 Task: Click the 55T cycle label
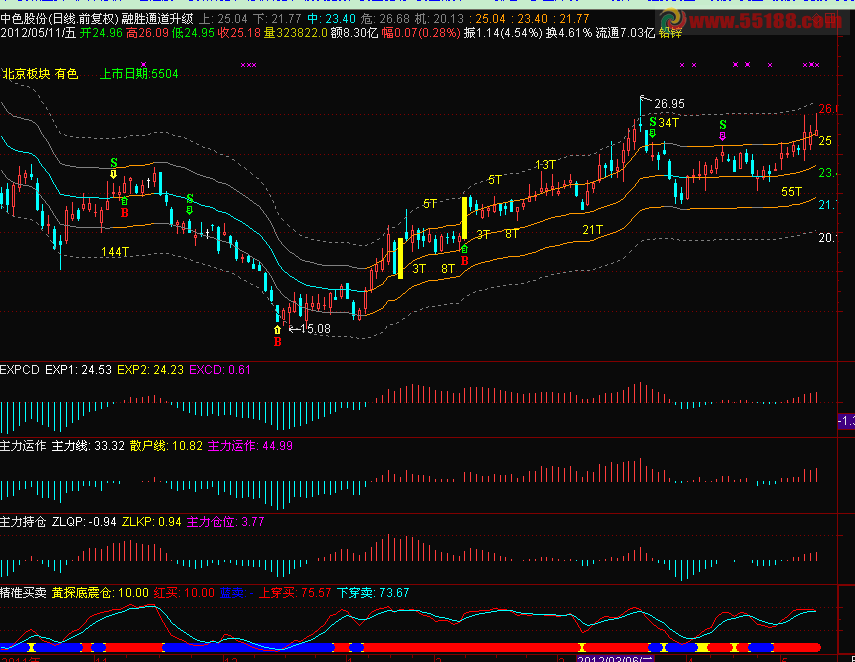tap(791, 191)
